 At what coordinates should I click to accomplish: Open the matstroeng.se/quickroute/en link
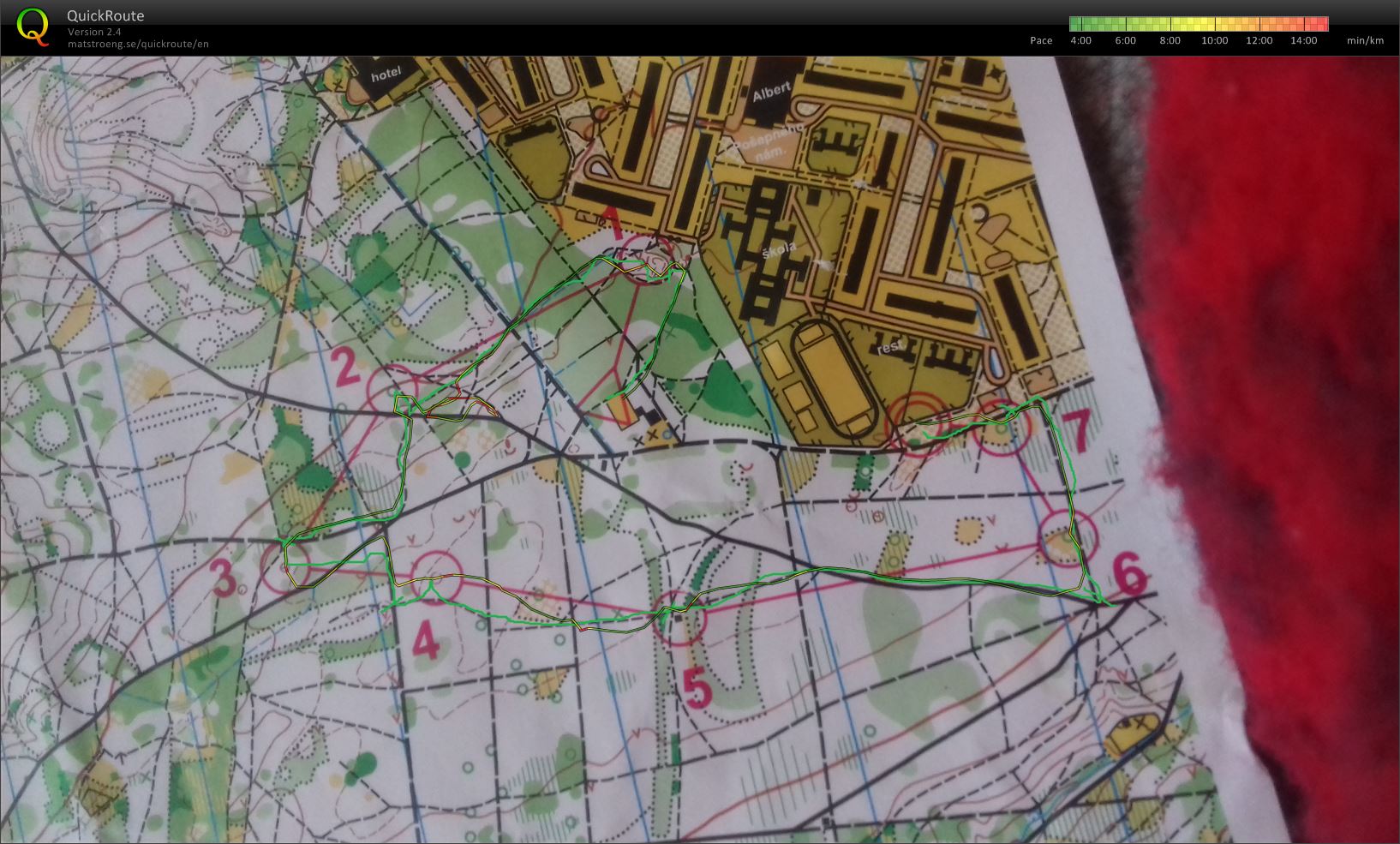click(138, 44)
